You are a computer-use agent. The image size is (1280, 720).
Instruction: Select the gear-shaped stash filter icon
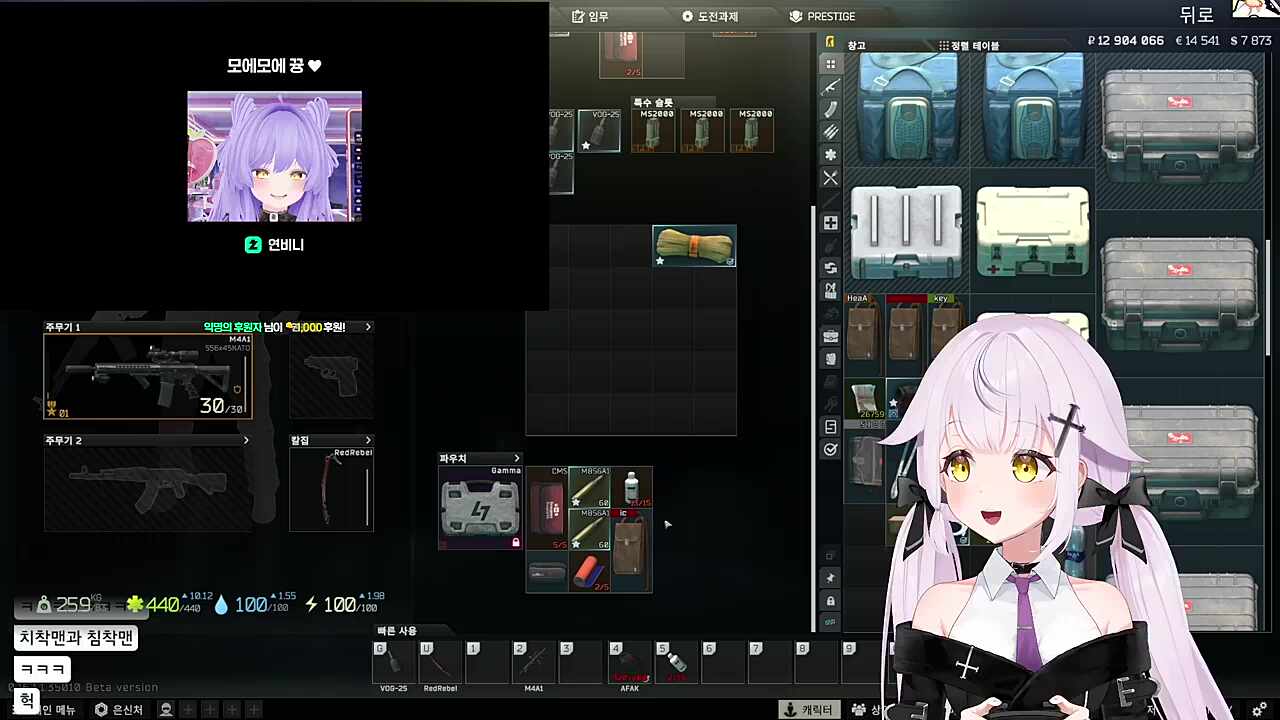[830, 155]
